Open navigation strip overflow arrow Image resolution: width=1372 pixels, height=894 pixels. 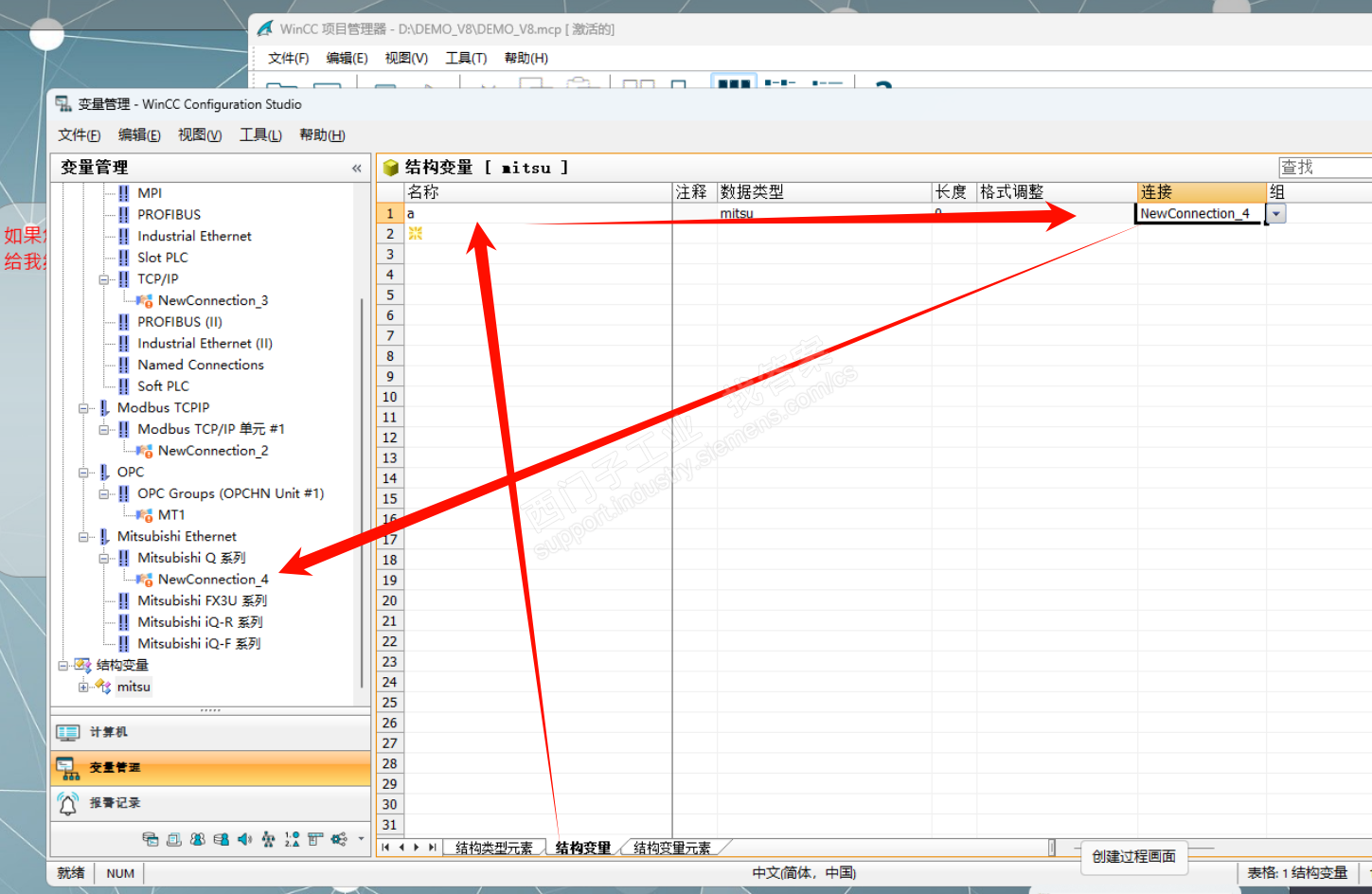click(x=361, y=839)
